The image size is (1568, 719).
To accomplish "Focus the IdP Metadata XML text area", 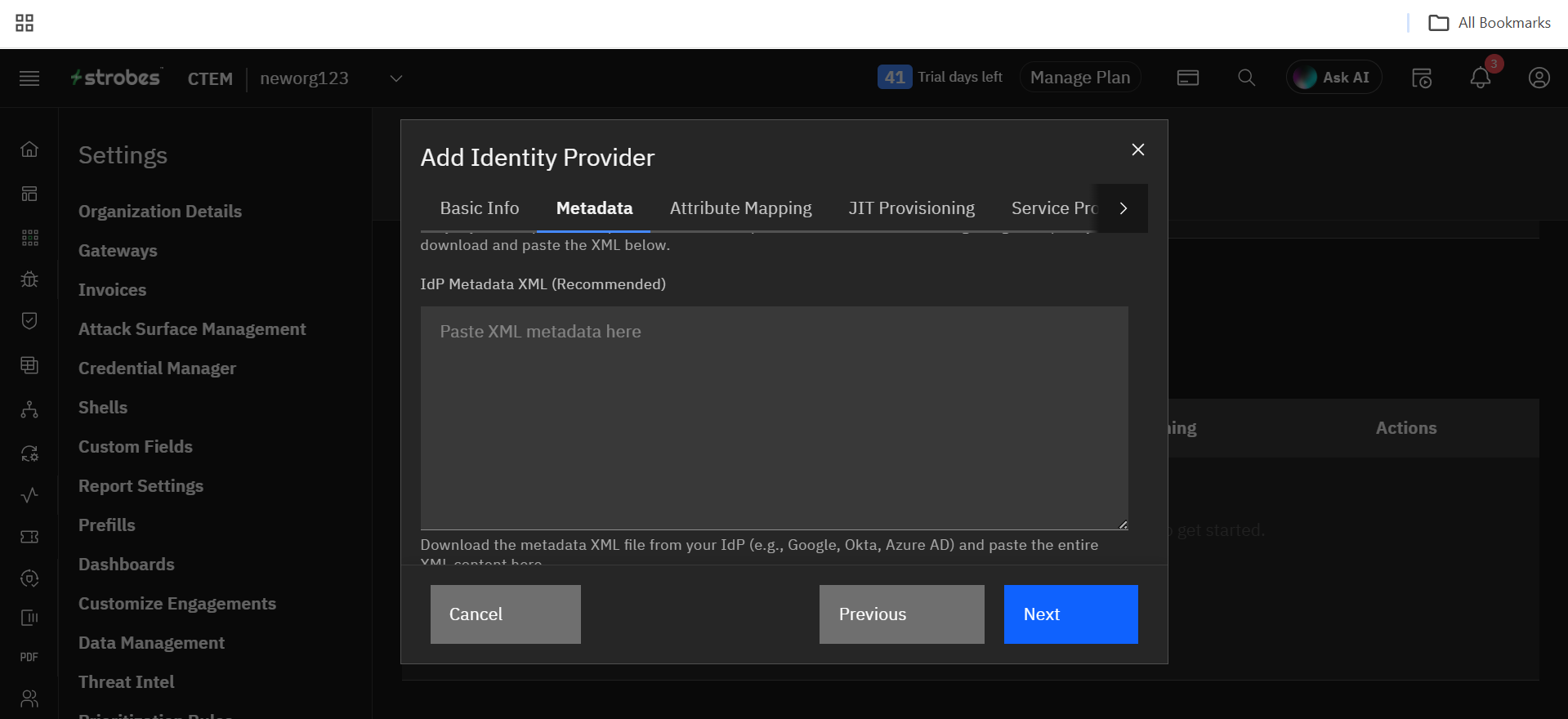I will (774, 418).
